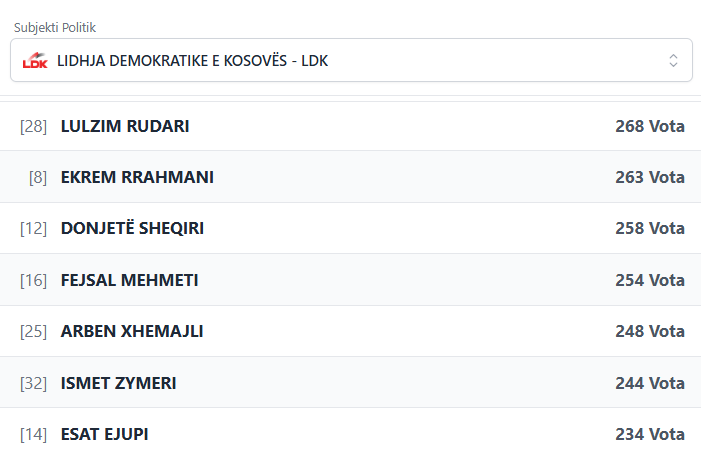
Task: Pick Arben Xhemajli from the list
Action: tap(132, 331)
